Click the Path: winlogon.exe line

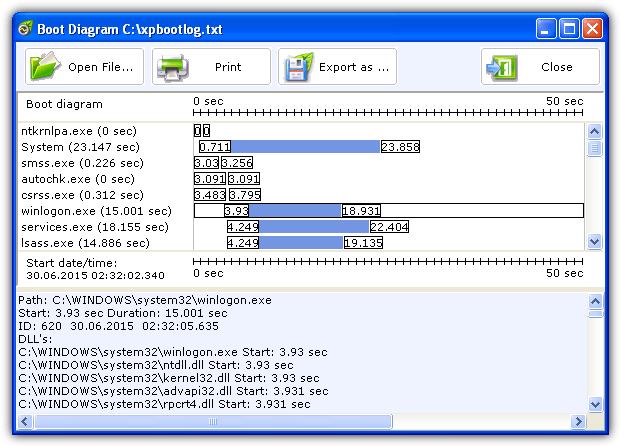(x=145, y=300)
